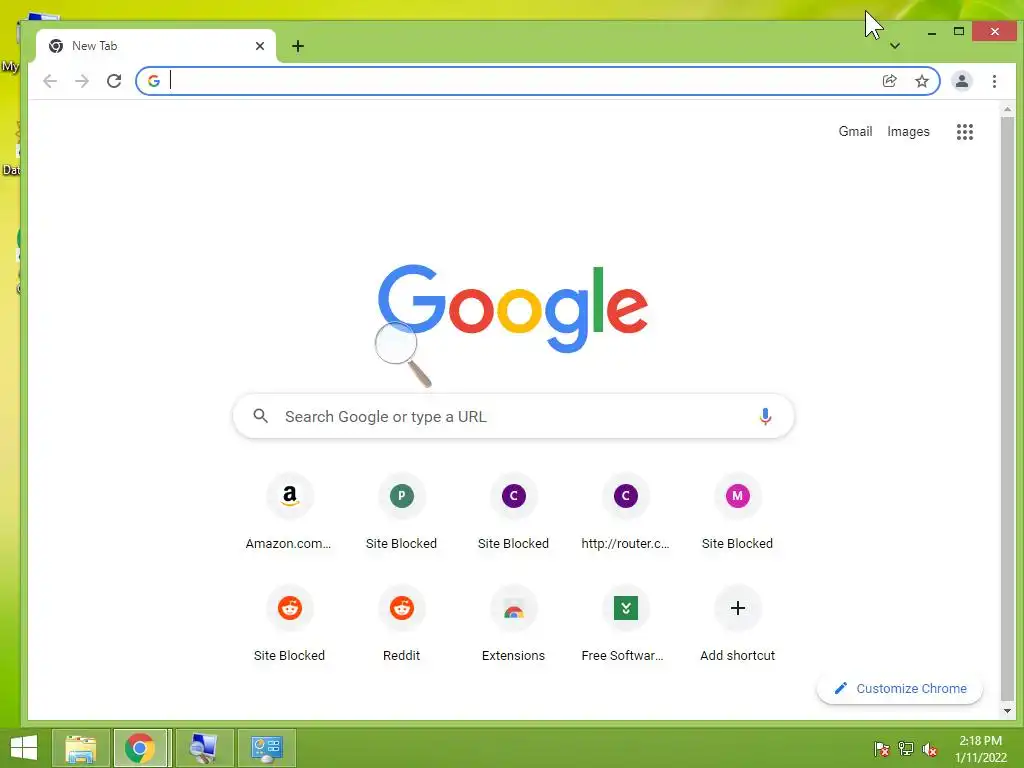Open the green P Site Blocked shortcut
Screen dimensions: 1024x768
click(401, 514)
